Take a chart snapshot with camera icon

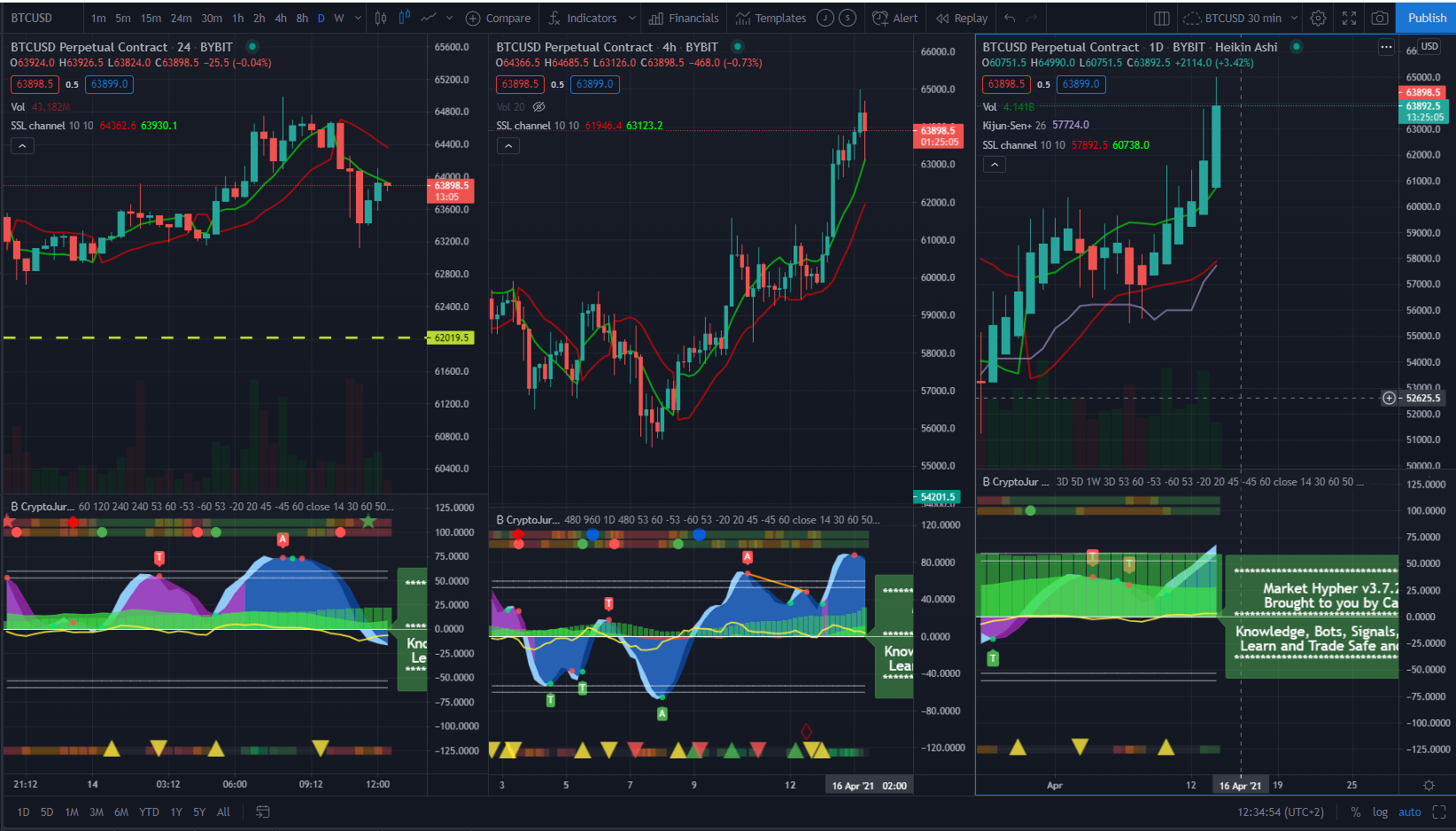(1379, 18)
